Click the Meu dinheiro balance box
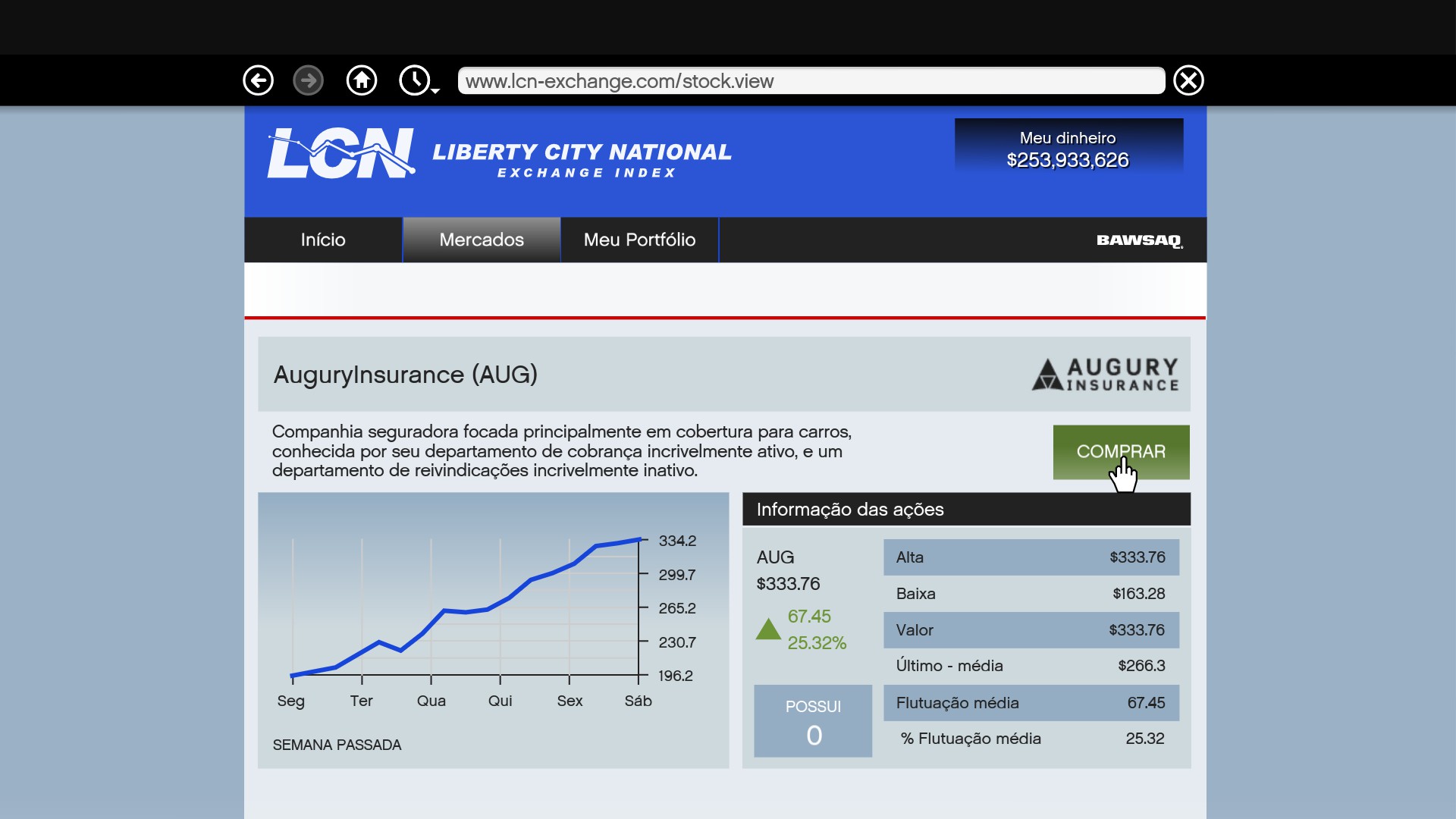The width and height of the screenshot is (1456, 819). [1068, 149]
